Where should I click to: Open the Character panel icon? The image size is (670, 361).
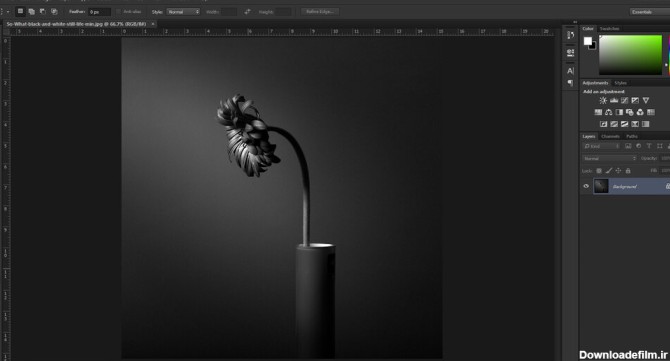(x=570, y=70)
